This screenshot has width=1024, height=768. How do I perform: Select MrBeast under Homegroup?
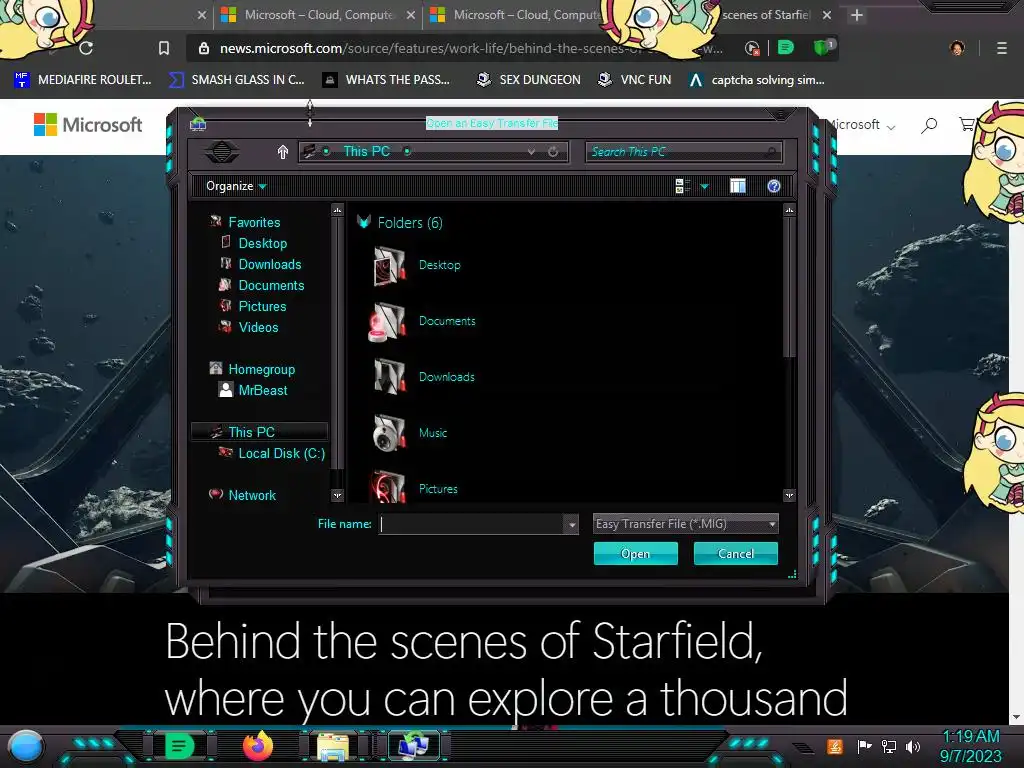click(x=263, y=390)
